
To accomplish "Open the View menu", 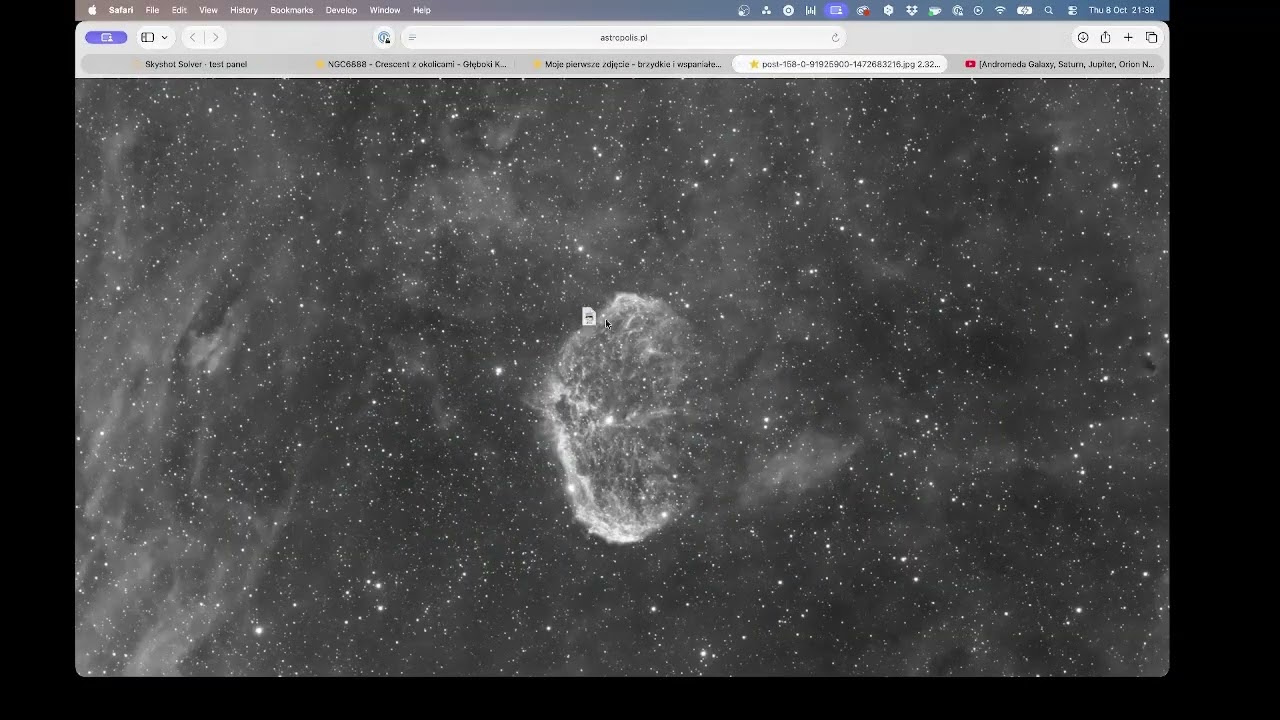I will click(x=208, y=10).
